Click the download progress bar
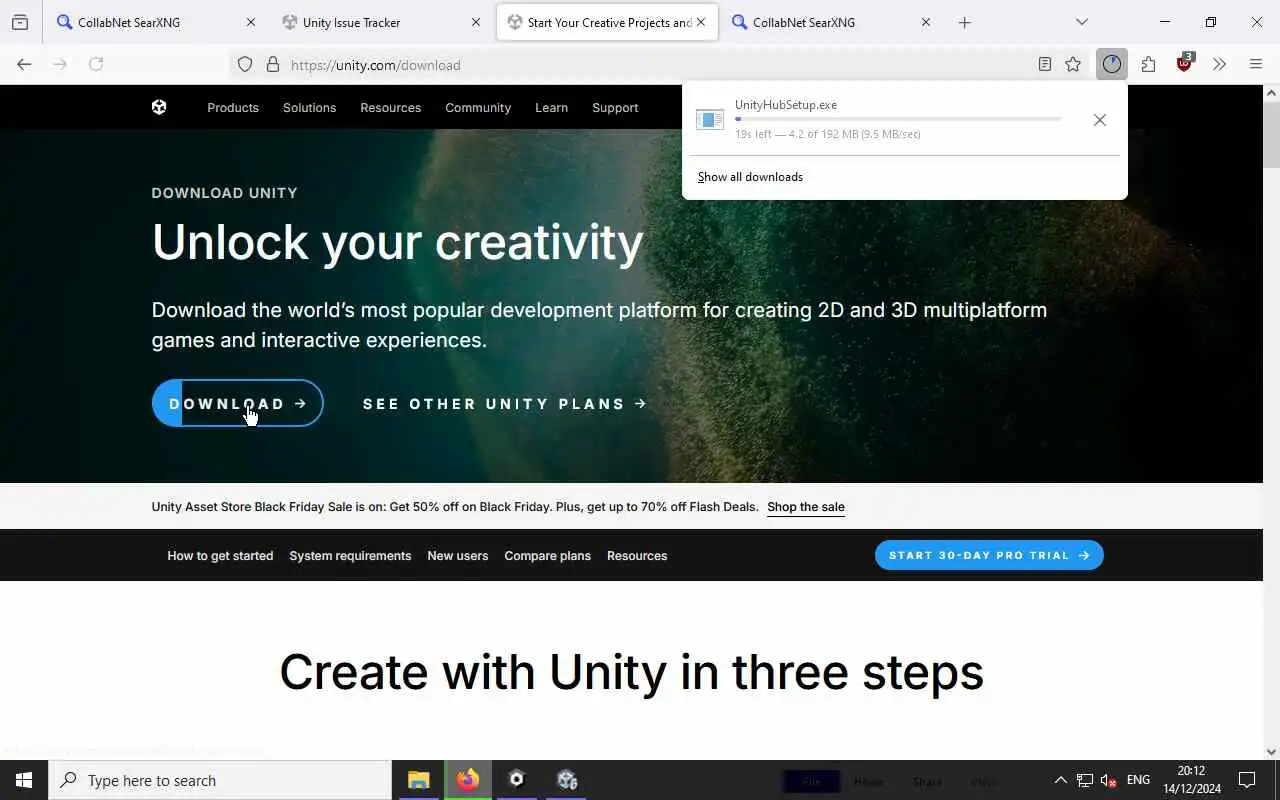Viewport: 1280px width, 800px height. coord(898,119)
